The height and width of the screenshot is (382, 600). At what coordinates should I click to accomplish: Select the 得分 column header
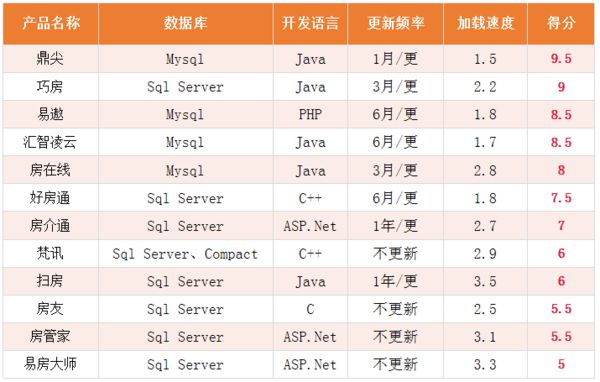(561, 23)
